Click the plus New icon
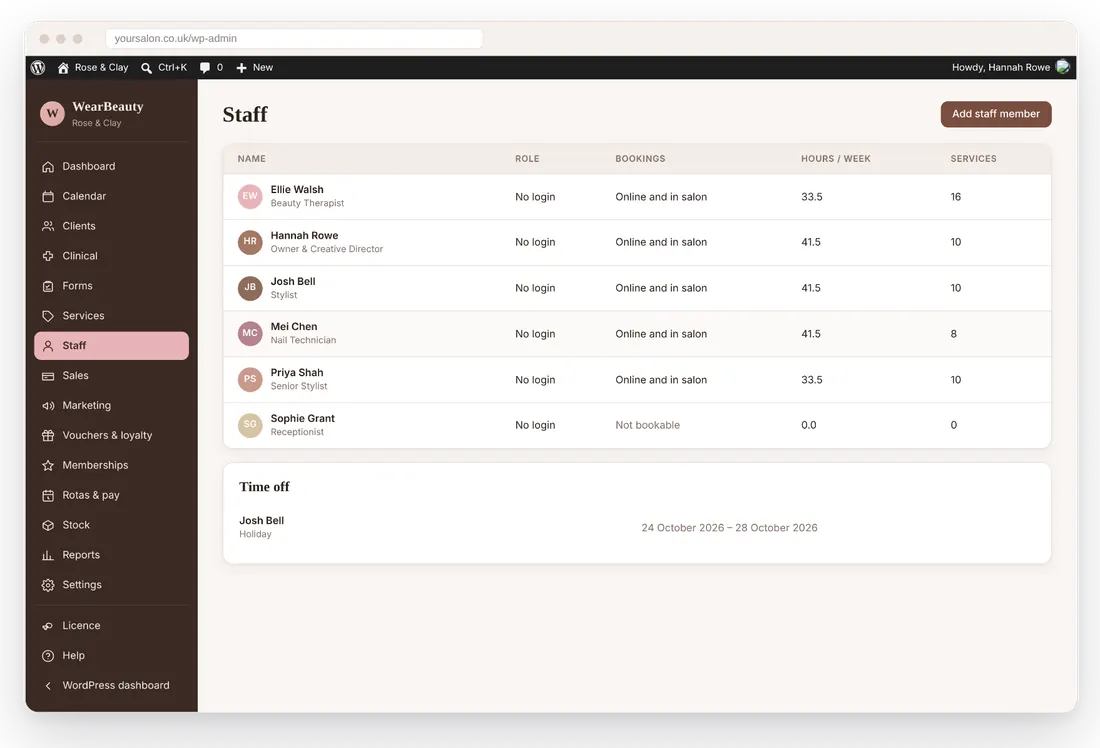The image size is (1100, 748). (241, 68)
